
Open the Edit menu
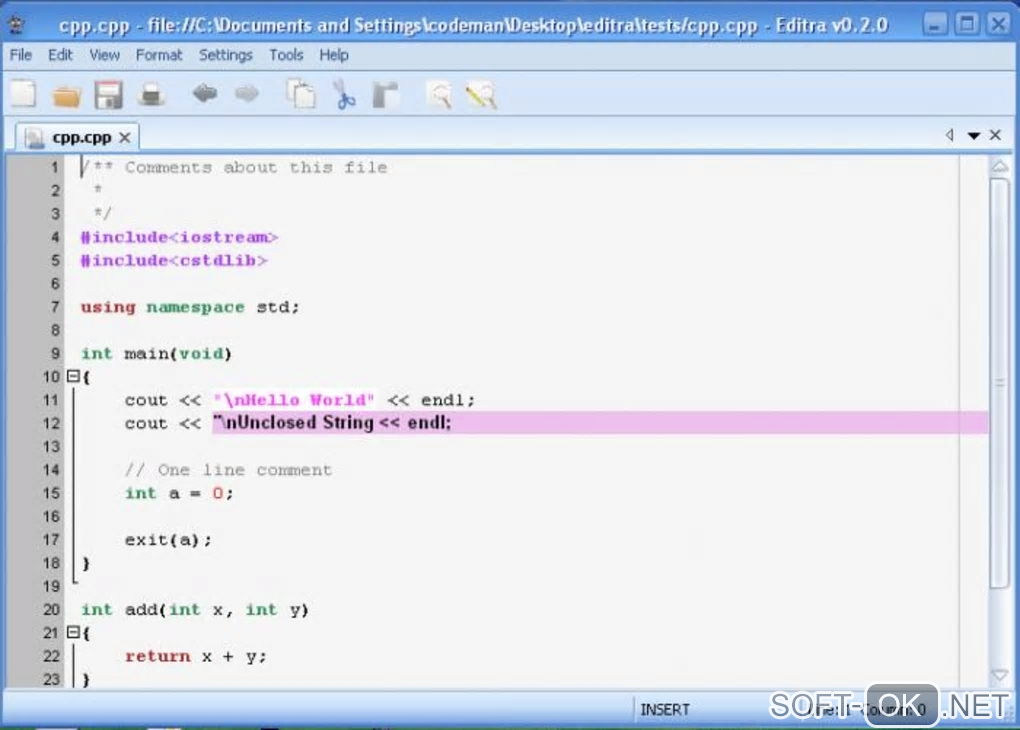pyautogui.click(x=60, y=55)
